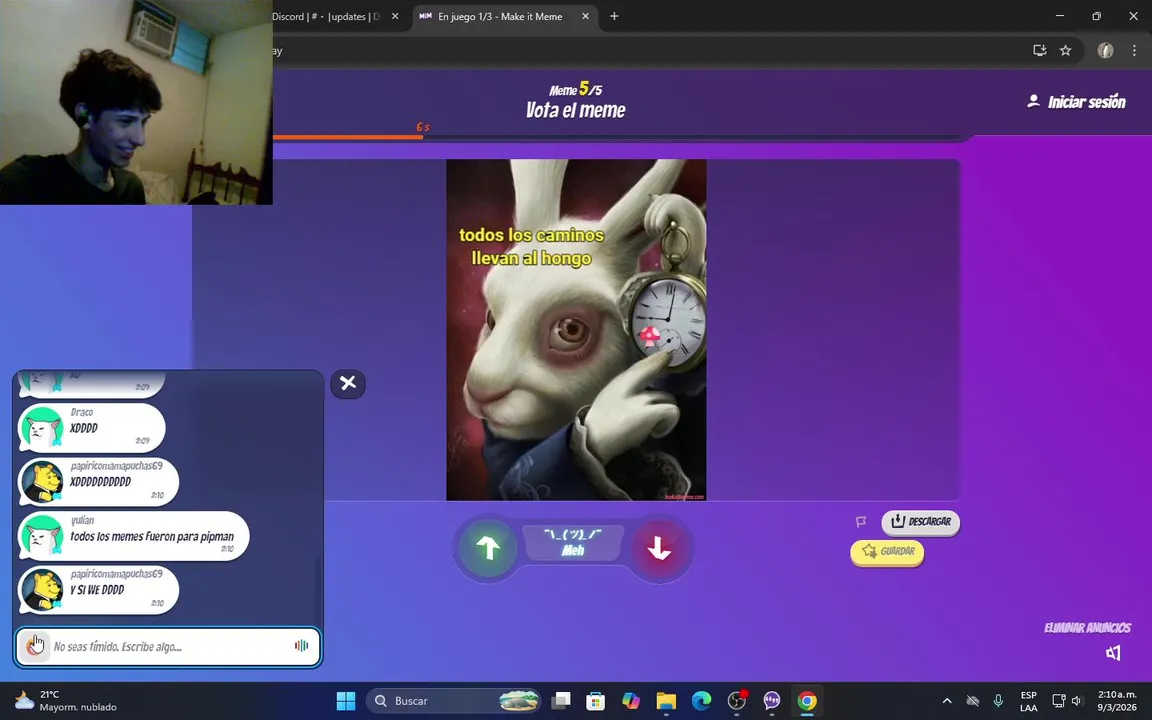The height and width of the screenshot is (720, 1152).
Task: Open Task View on the taskbar
Action: point(561,701)
